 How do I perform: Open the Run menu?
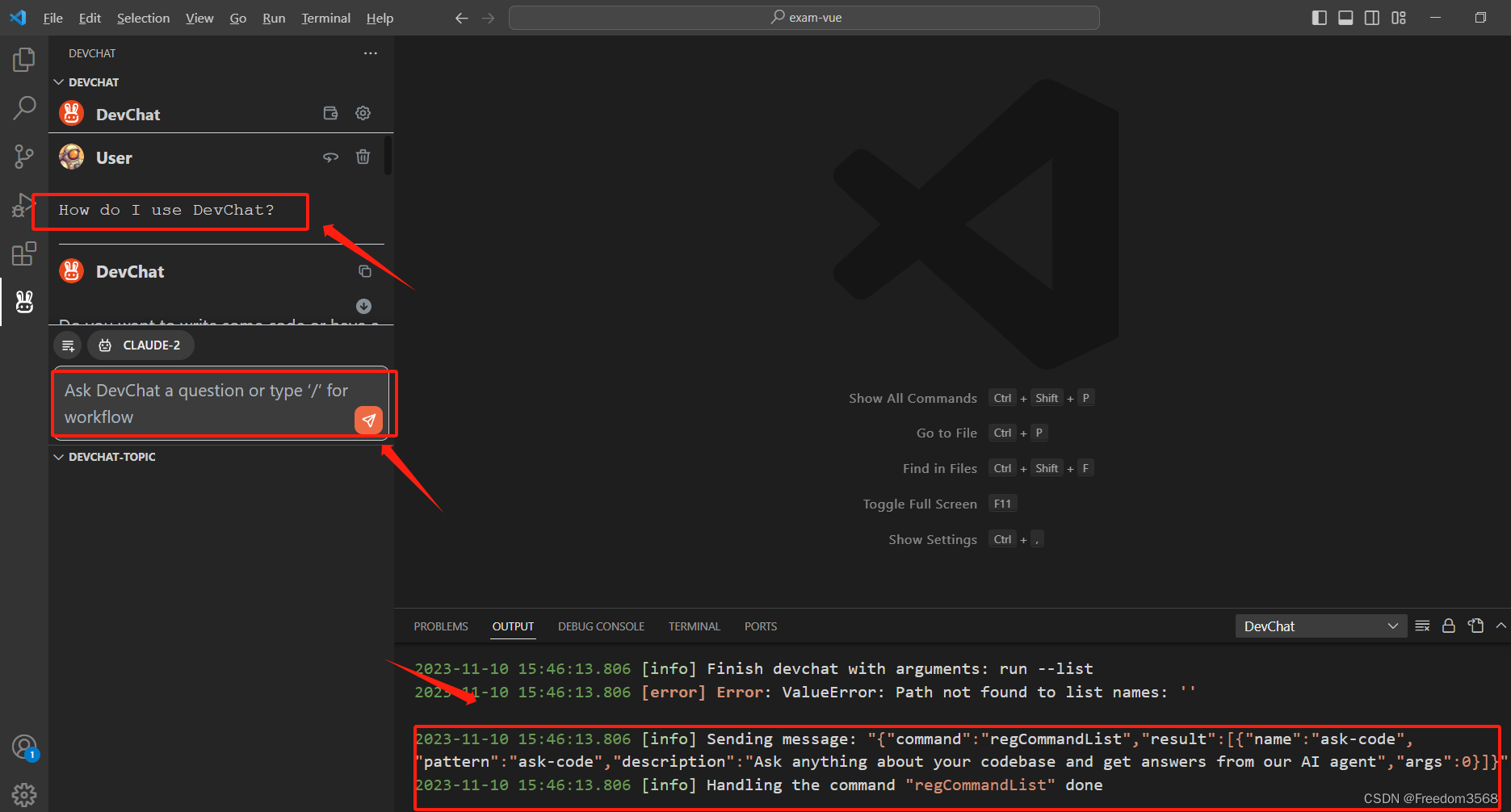click(274, 18)
